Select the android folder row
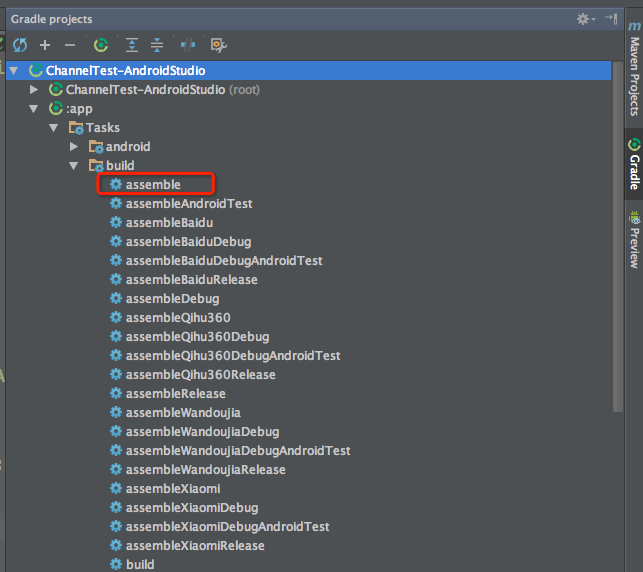This screenshot has width=643, height=572. [308, 146]
